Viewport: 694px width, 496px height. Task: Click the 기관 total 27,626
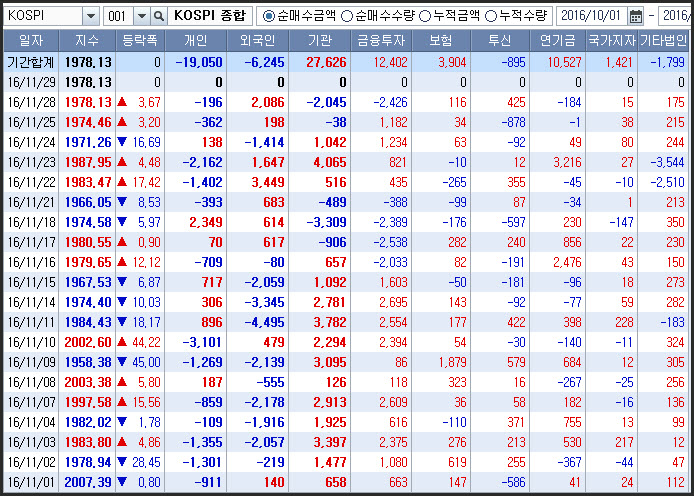coord(326,62)
